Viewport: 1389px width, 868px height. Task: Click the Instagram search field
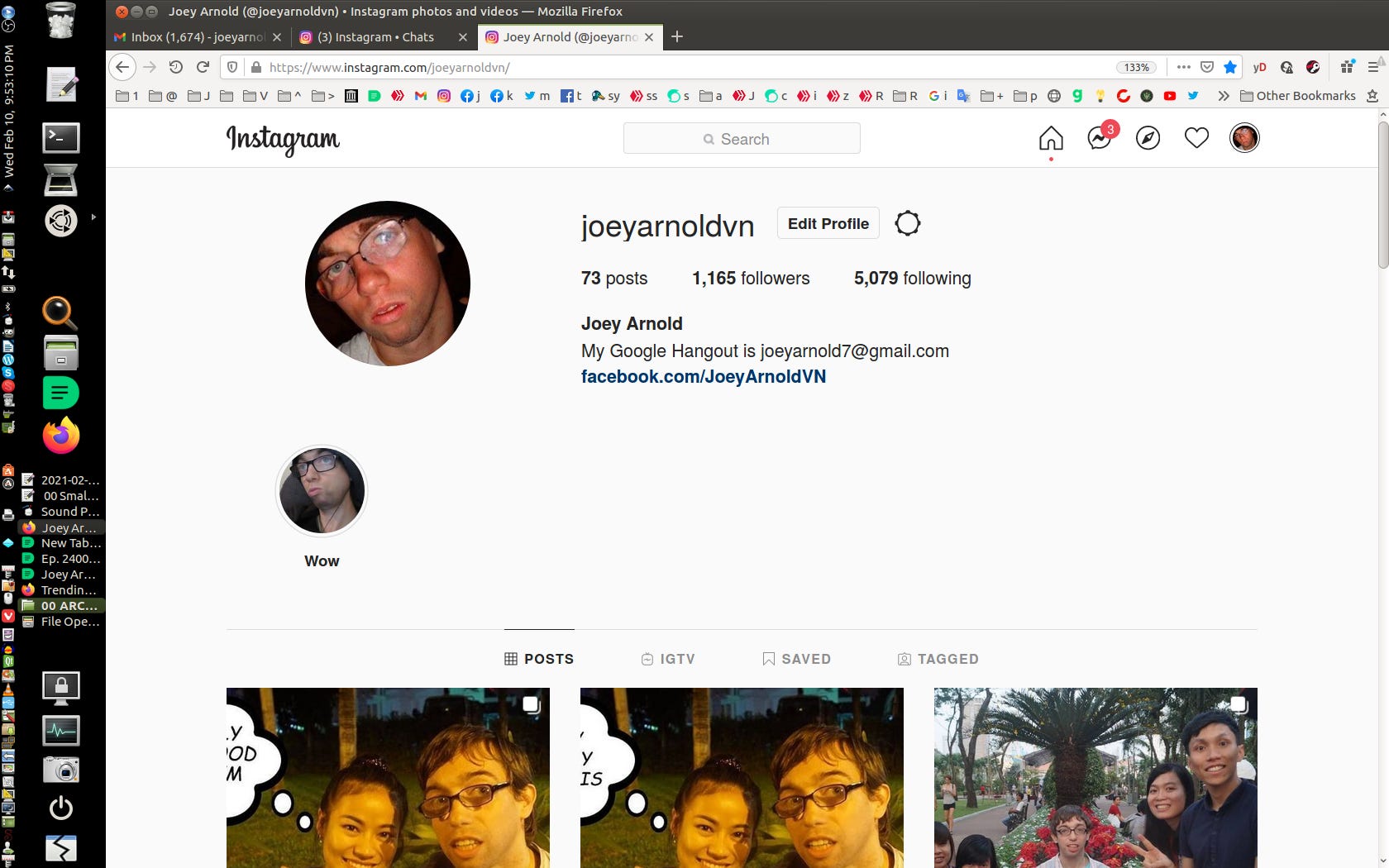(742, 139)
